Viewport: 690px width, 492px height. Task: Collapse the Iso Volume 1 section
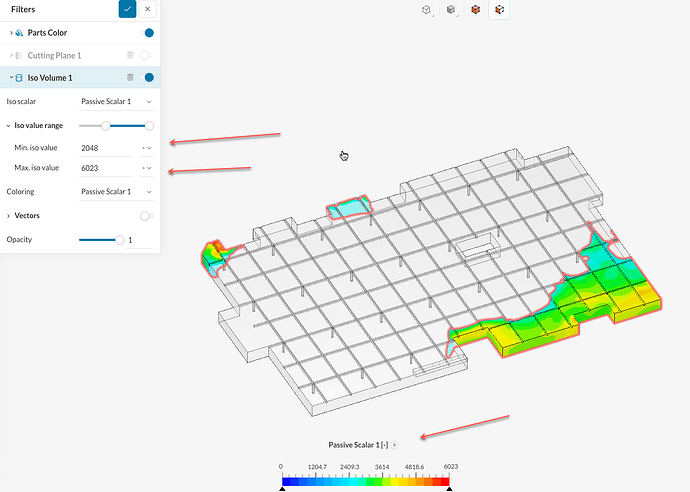click(x=11, y=77)
